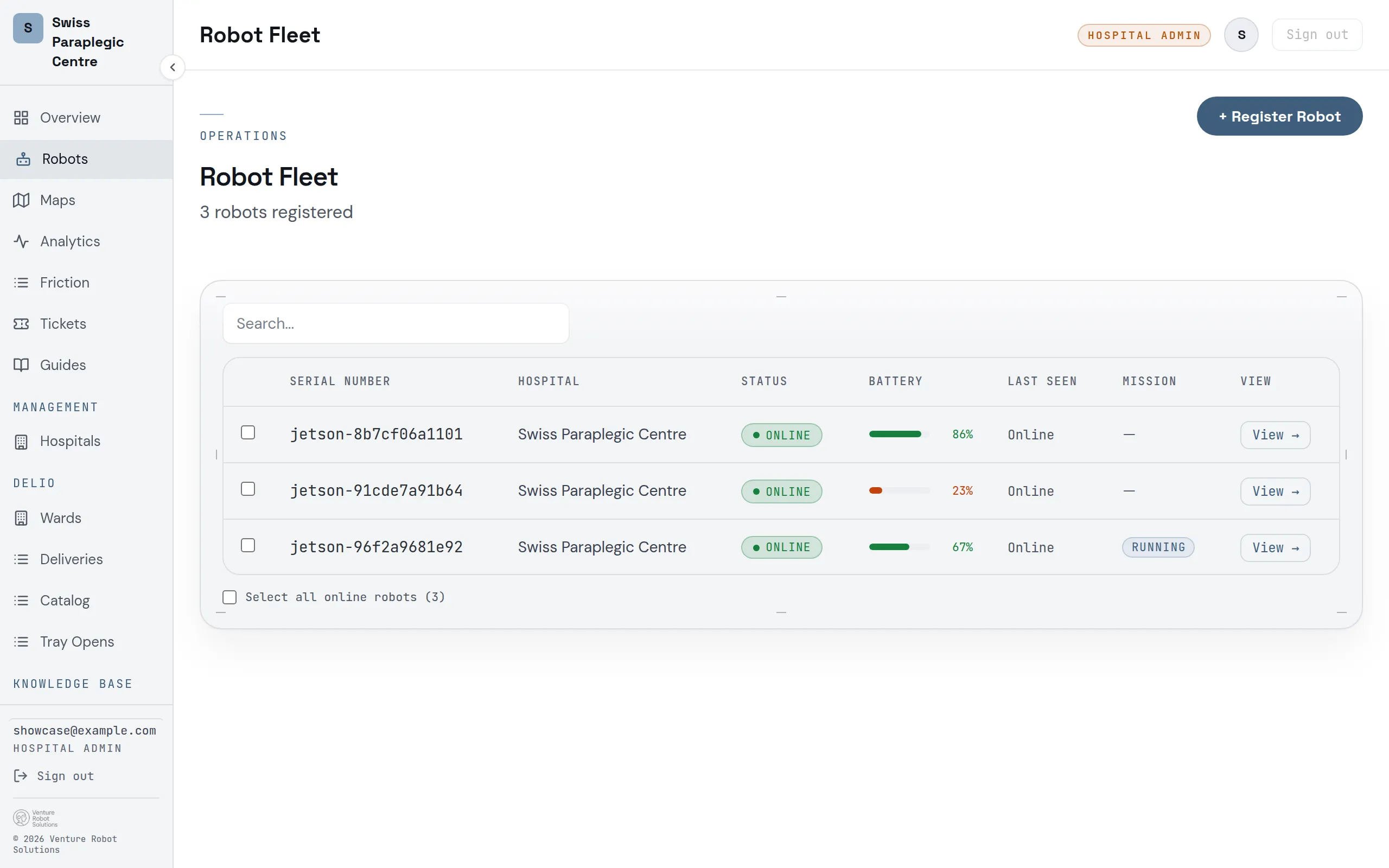
Task: Click the Friction list icon
Action: point(21,283)
